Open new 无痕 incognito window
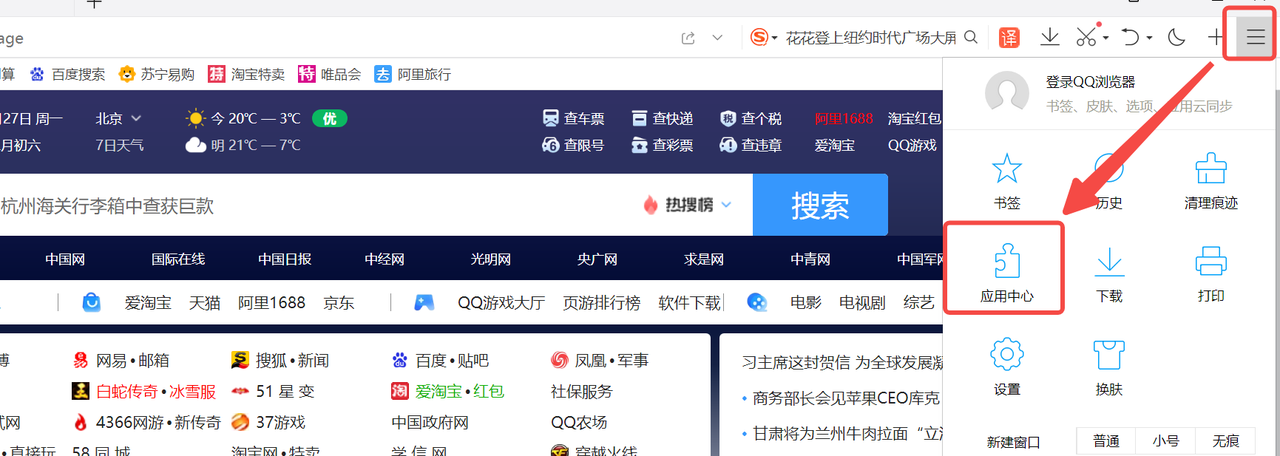 point(1225,441)
